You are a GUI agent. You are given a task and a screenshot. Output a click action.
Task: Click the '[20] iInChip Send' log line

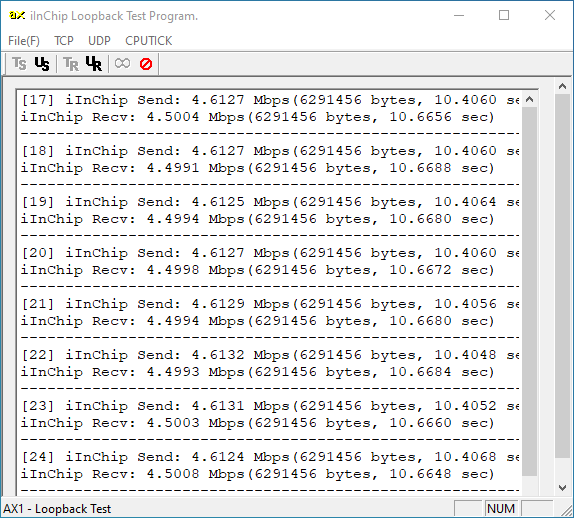click(270, 253)
